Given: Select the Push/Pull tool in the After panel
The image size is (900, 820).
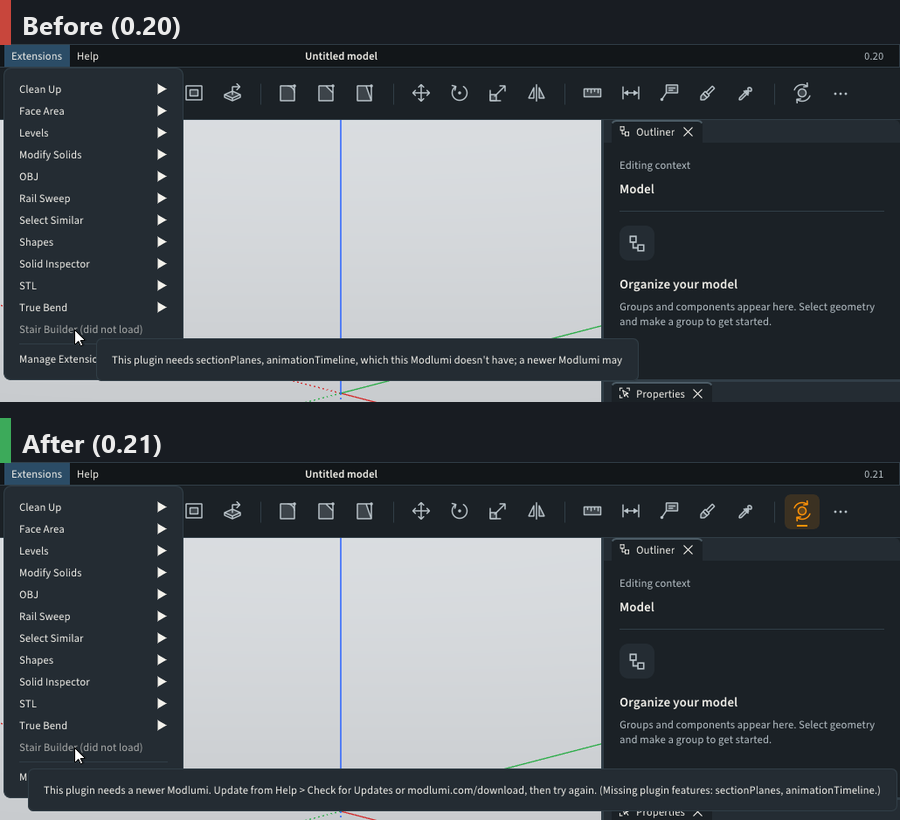Looking at the screenshot, I should point(232,511).
